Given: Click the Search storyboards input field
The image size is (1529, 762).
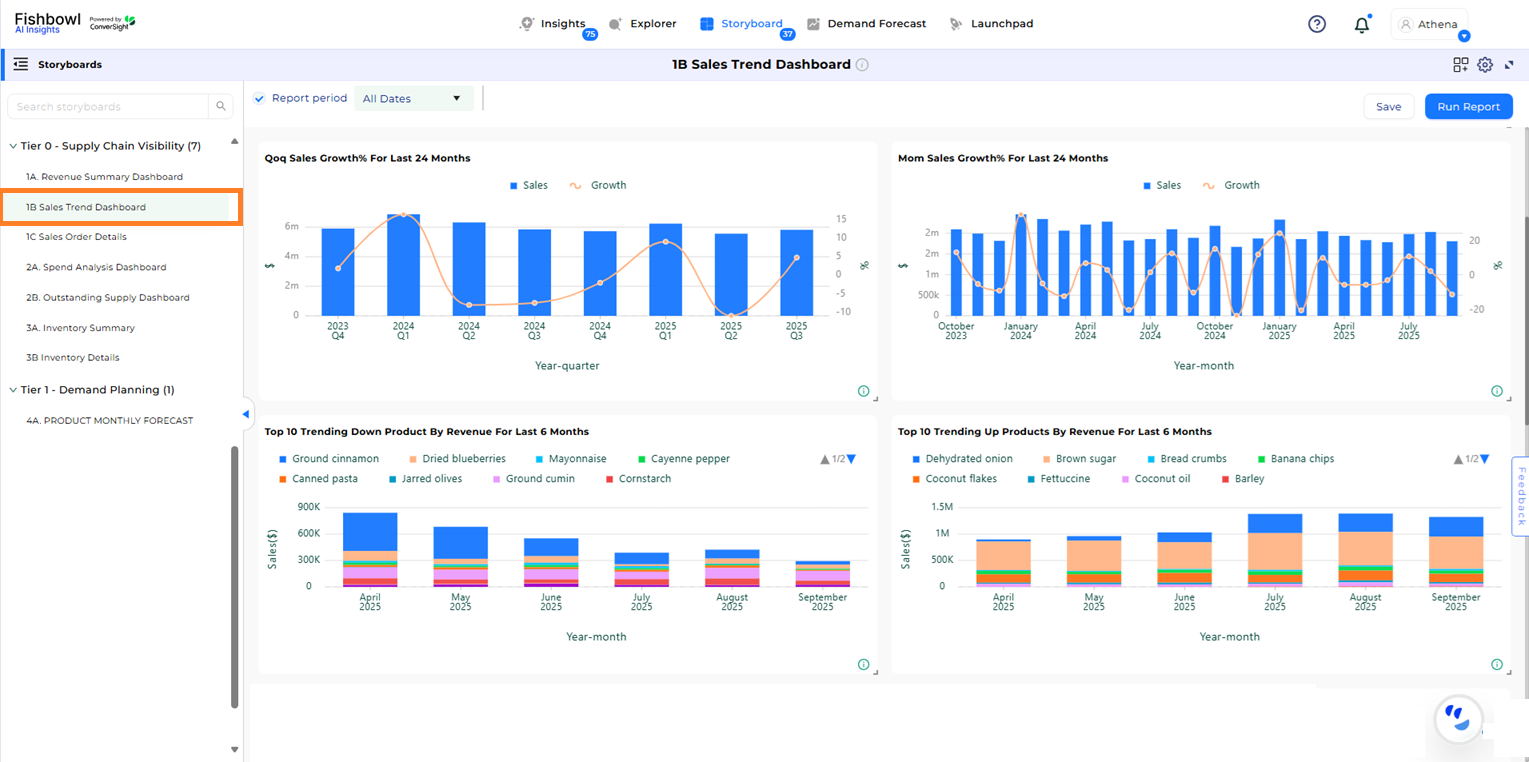Looking at the screenshot, I should tap(110, 106).
